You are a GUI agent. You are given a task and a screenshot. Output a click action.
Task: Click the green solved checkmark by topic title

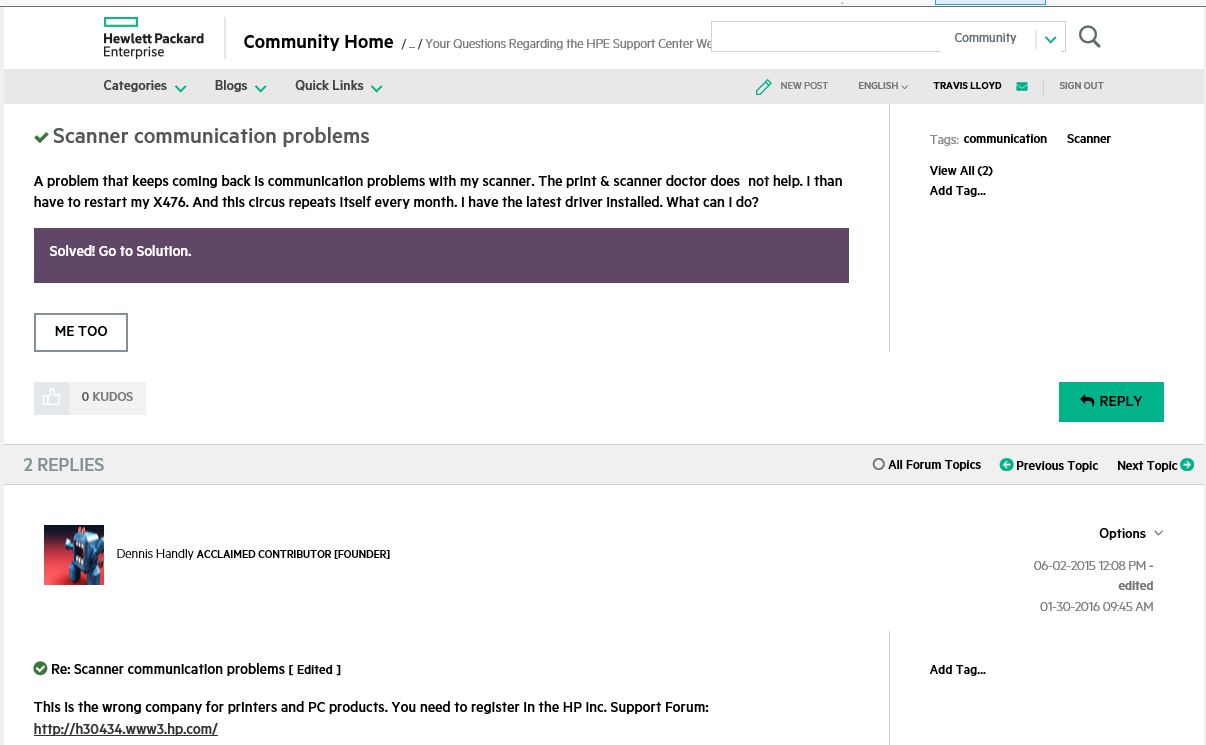(41, 137)
